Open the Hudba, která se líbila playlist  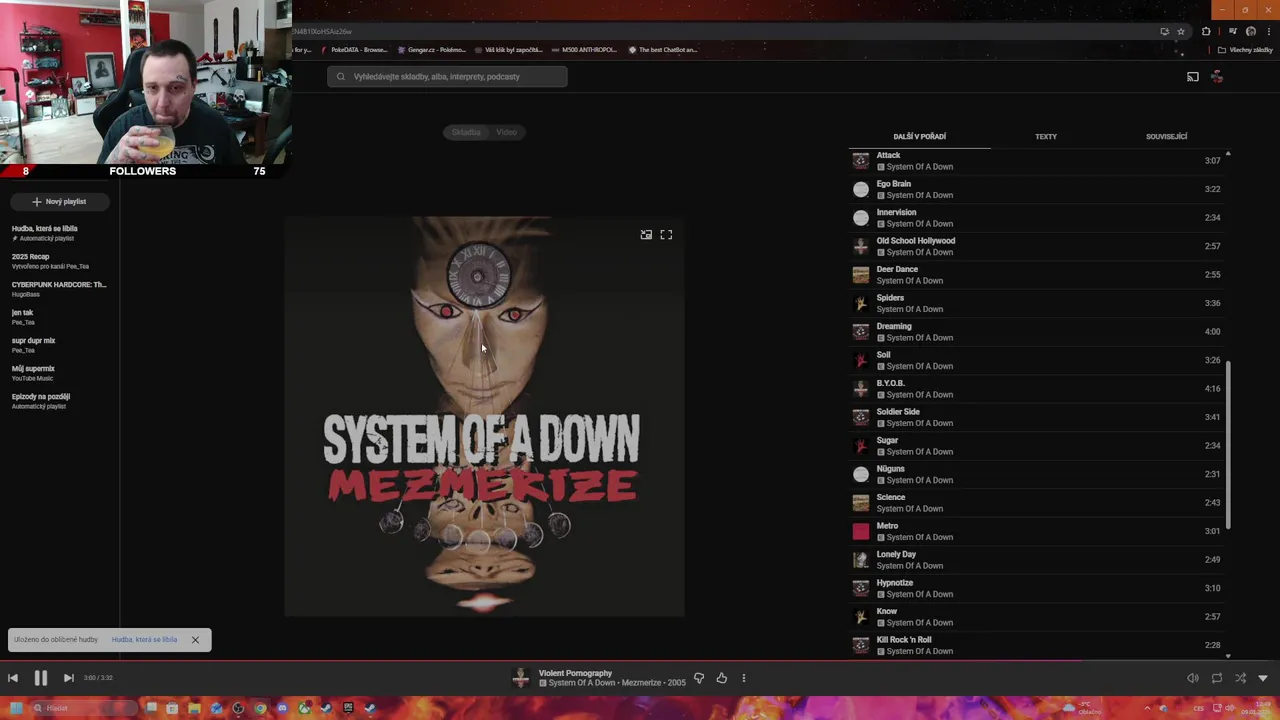59,233
